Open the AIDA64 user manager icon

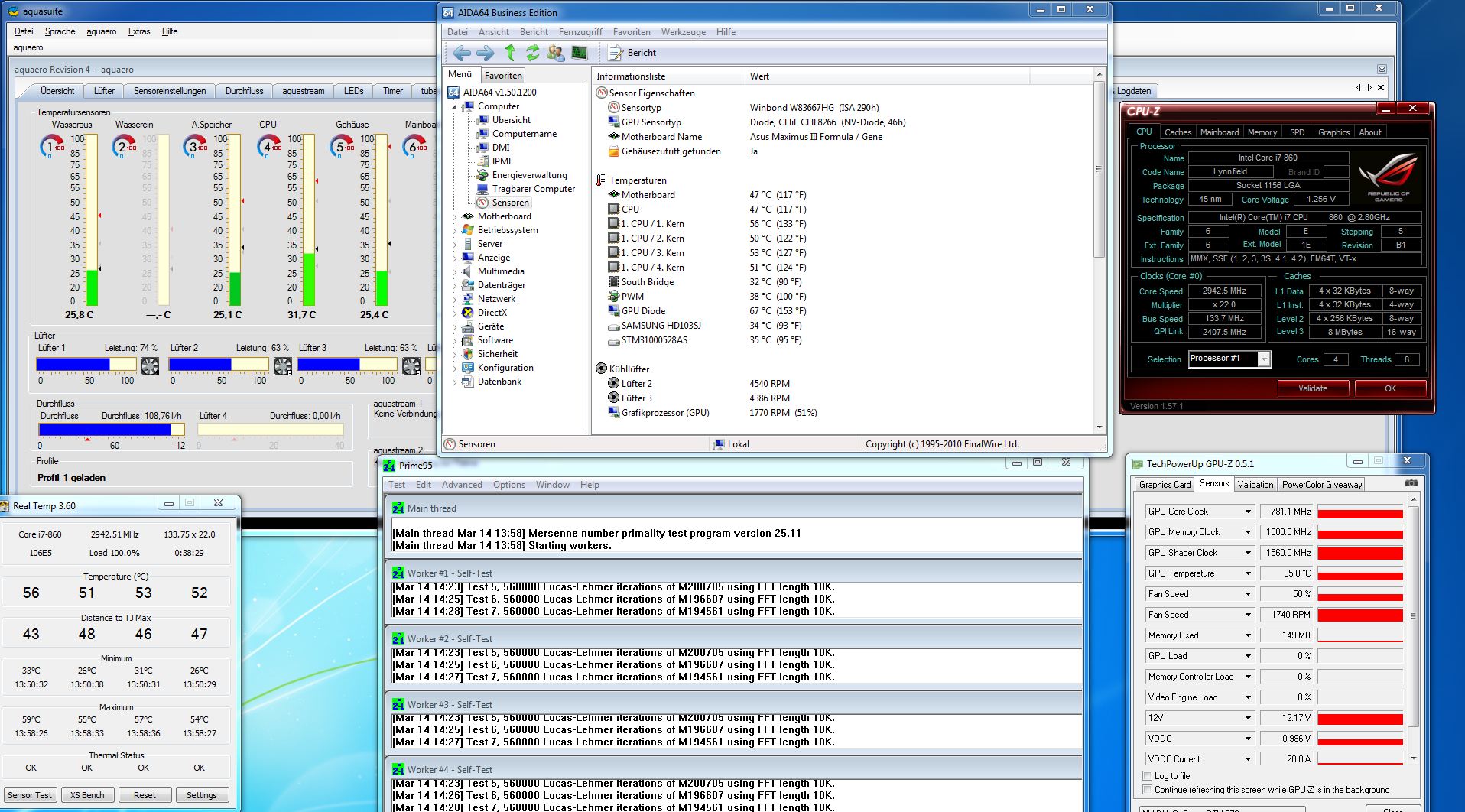556,53
